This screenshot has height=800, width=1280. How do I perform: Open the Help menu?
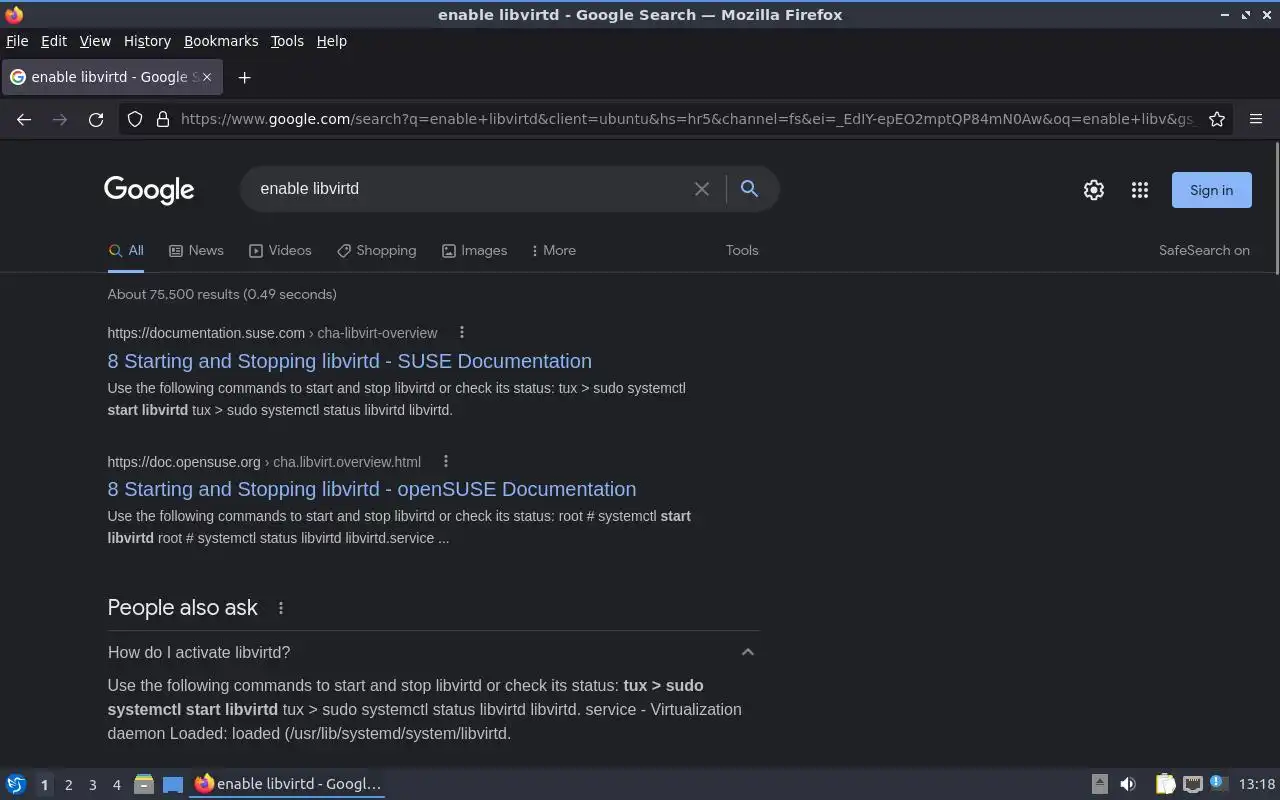pyautogui.click(x=332, y=41)
